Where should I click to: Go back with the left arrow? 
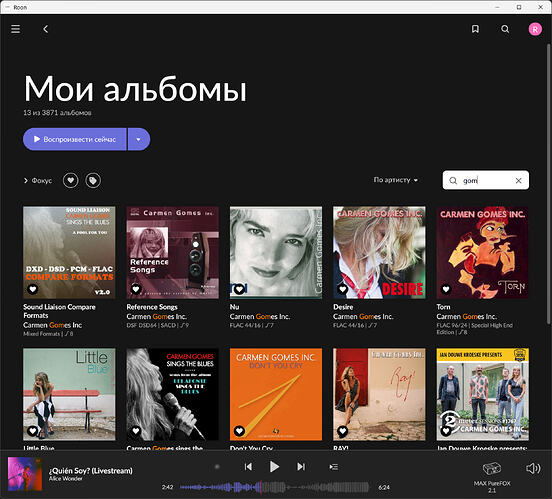click(46, 29)
